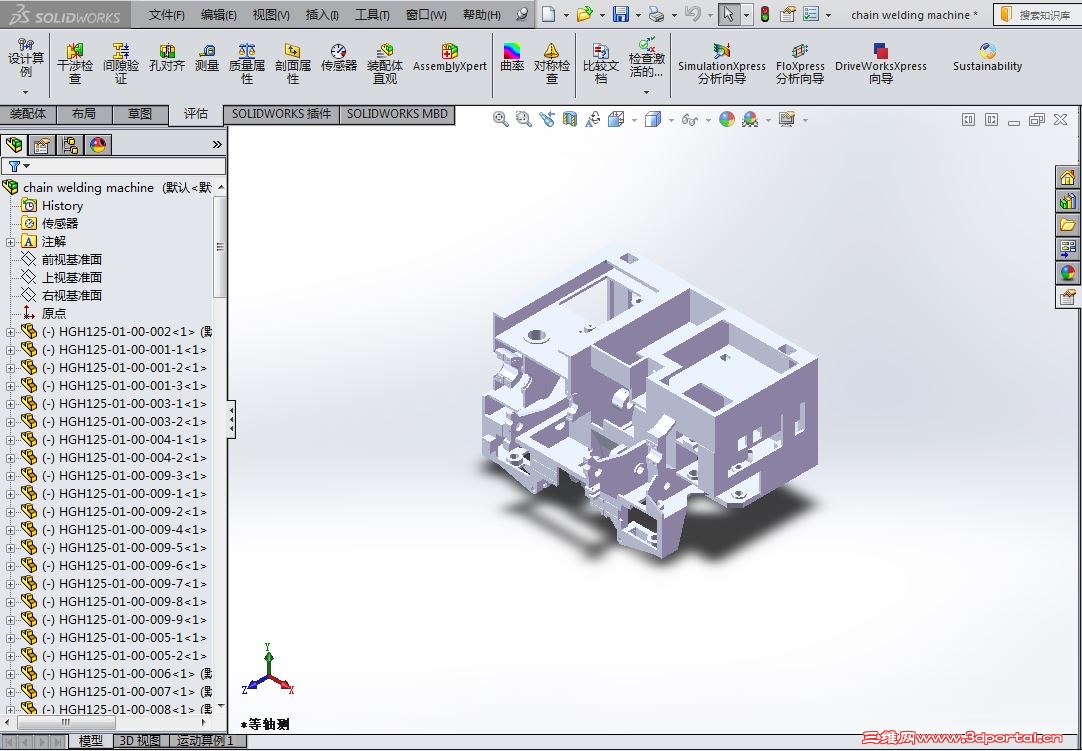Open the PropertyManager tab icon

coord(41,145)
